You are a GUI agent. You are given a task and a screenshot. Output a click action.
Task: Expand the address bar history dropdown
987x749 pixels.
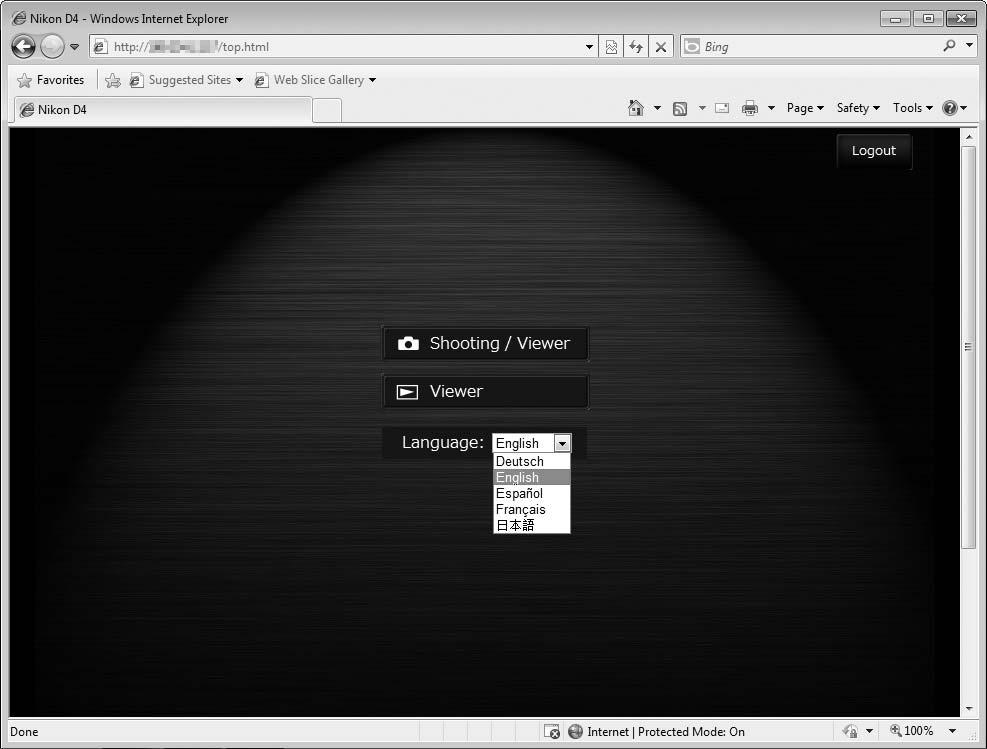click(589, 47)
